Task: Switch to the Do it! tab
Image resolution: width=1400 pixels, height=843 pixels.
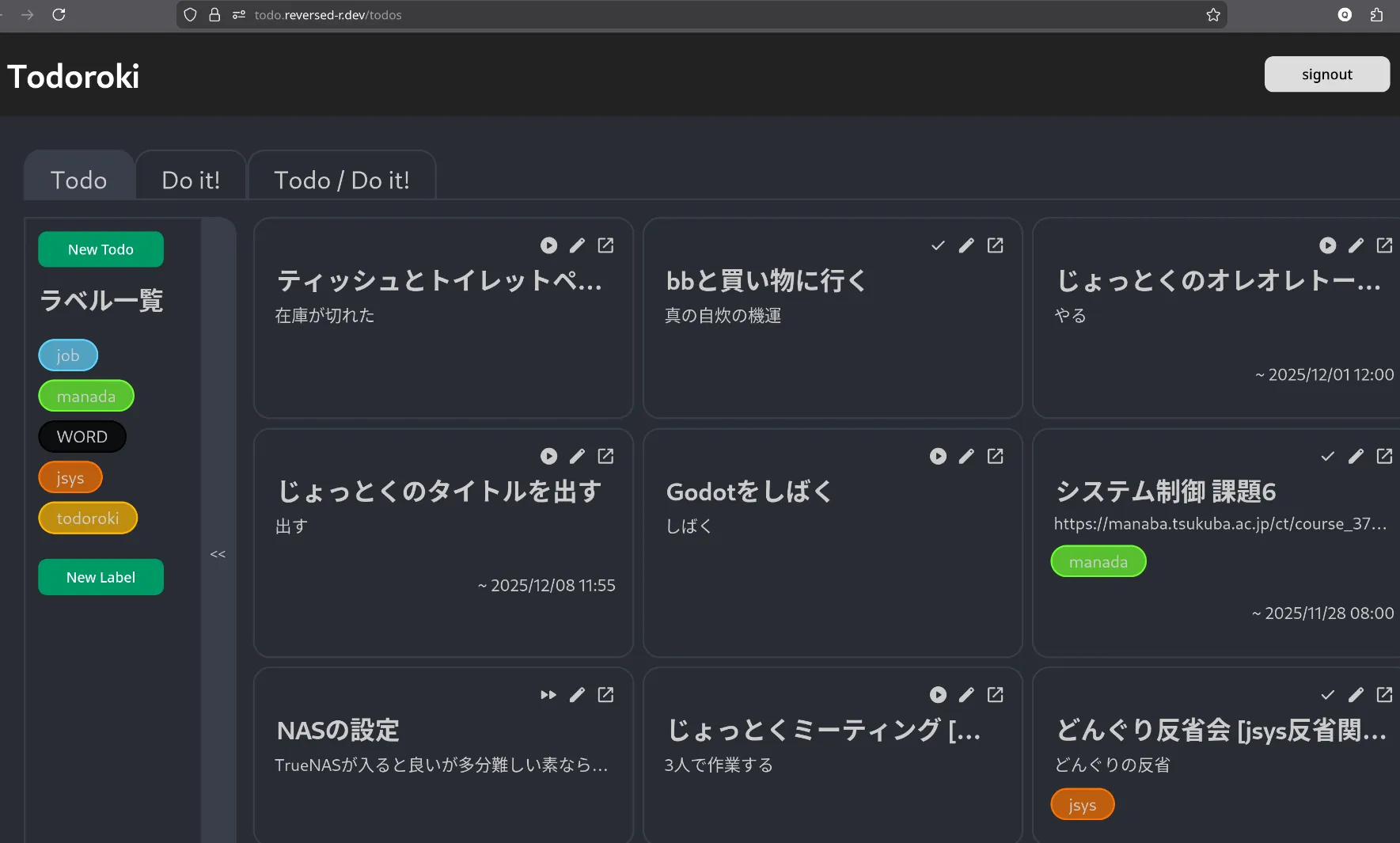Action: 191,180
